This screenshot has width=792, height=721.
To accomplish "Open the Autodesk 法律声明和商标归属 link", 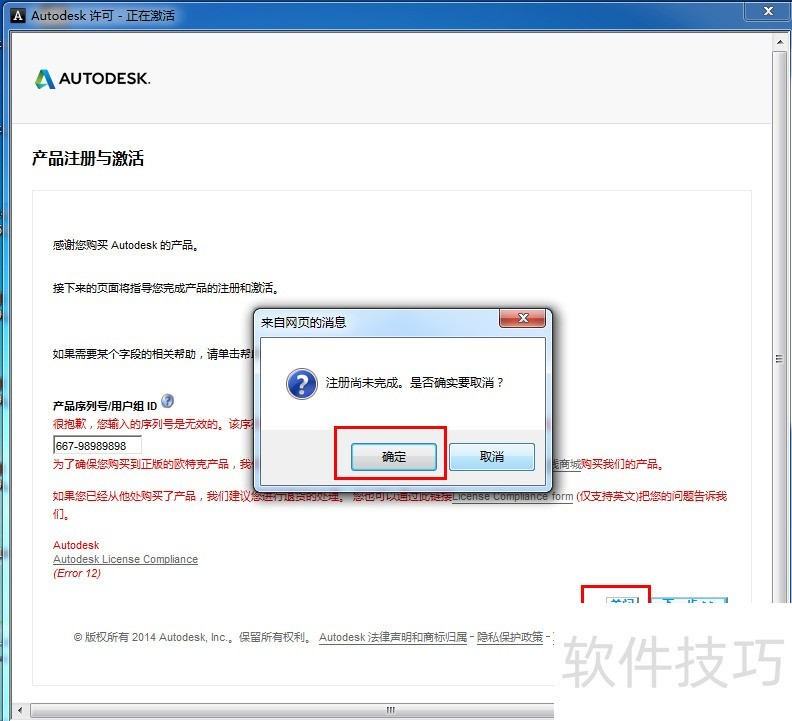I will coord(393,637).
